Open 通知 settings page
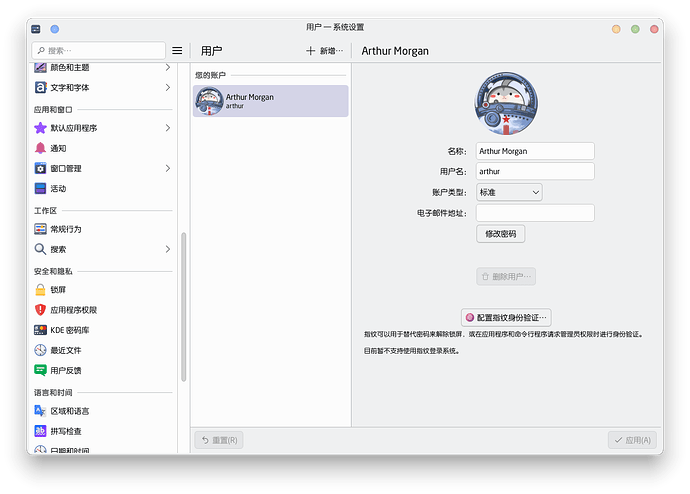The width and height of the screenshot is (690, 494). pos(103,148)
